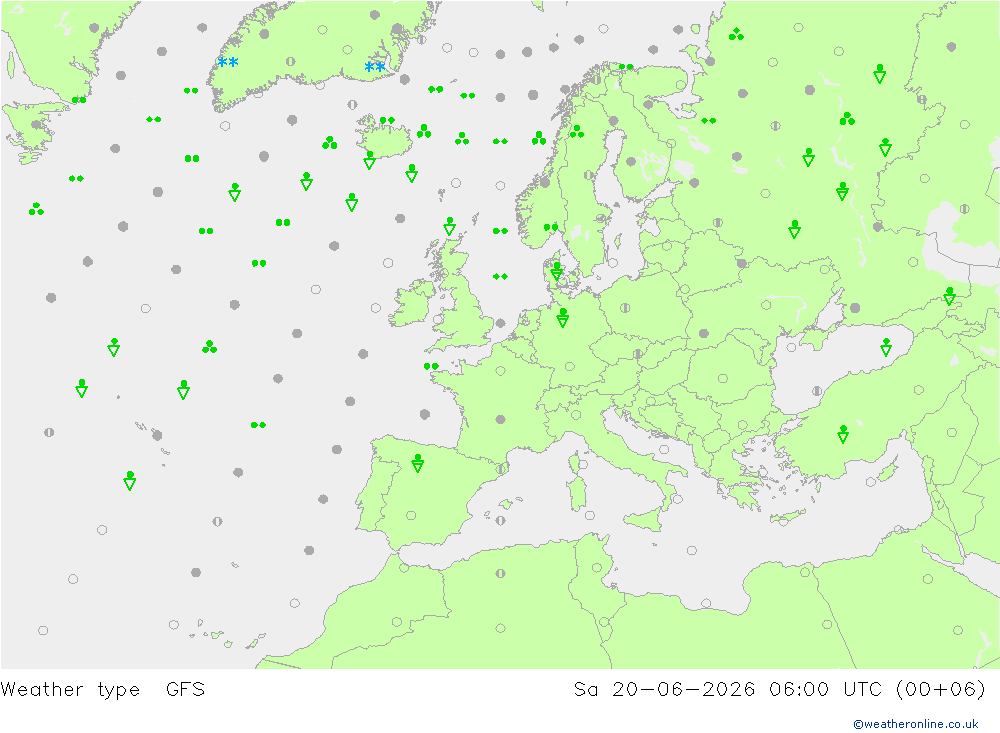
Task: Select the shower symbol over northern Germany
Action: coord(562,318)
